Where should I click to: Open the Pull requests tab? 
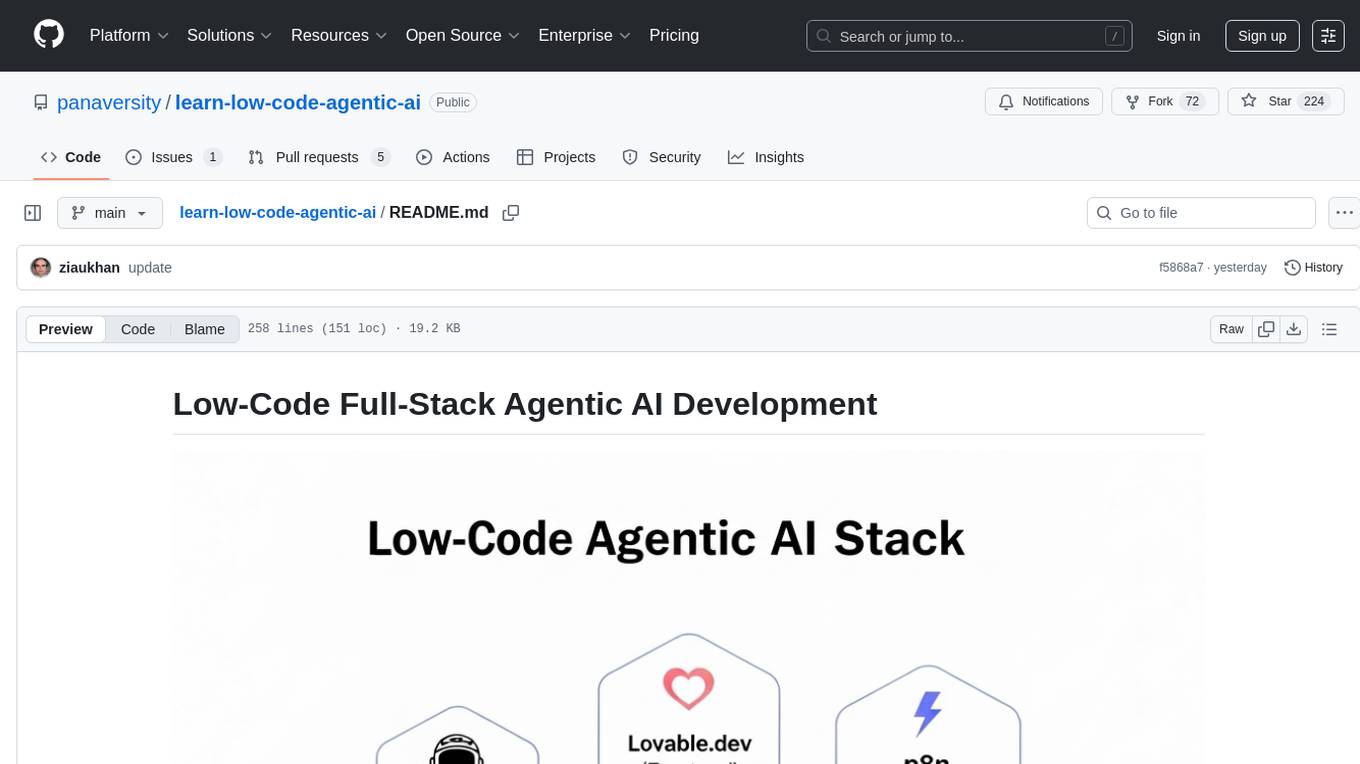coord(318,157)
